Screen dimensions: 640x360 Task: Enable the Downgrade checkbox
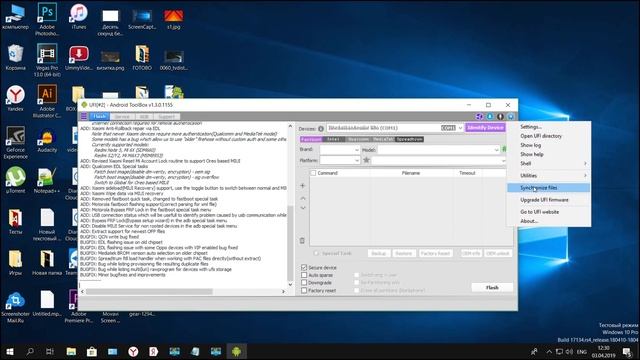point(304,282)
